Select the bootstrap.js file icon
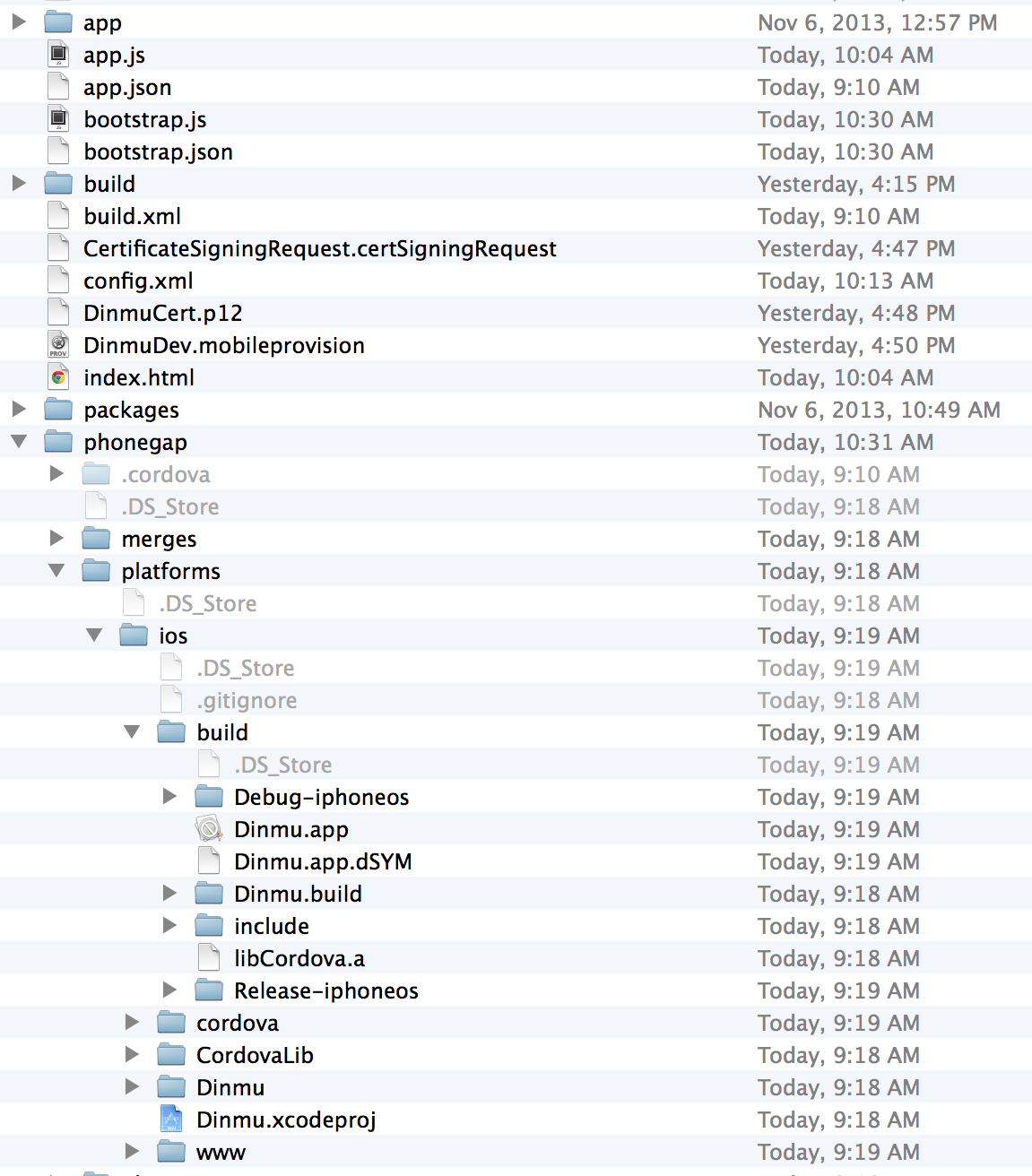Image resolution: width=1032 pixels, height=1176 pixels. click(x=58, y=119)
